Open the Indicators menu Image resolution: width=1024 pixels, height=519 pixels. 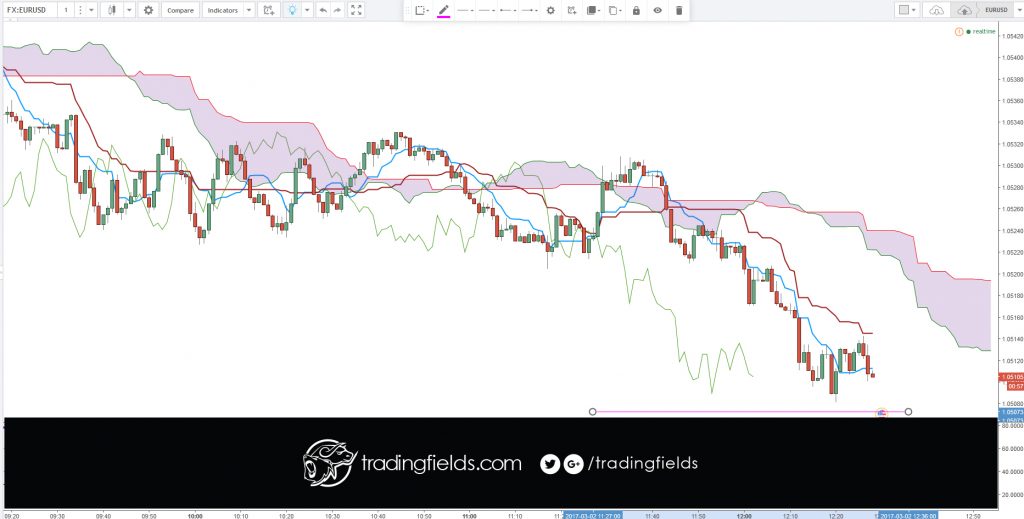coord(223,10)
